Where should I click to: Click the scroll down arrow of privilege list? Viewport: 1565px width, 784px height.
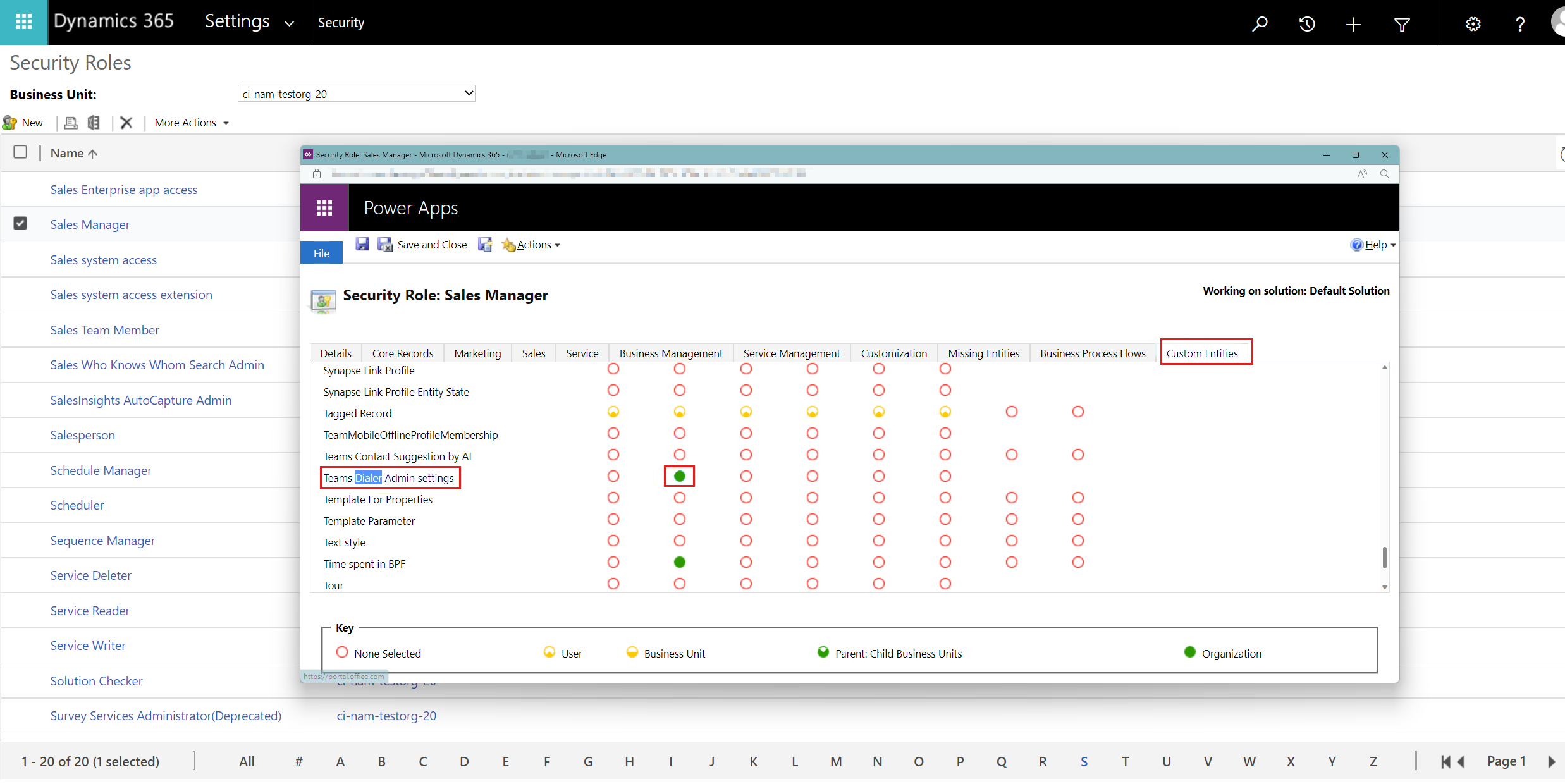[x=1384, y=587]
